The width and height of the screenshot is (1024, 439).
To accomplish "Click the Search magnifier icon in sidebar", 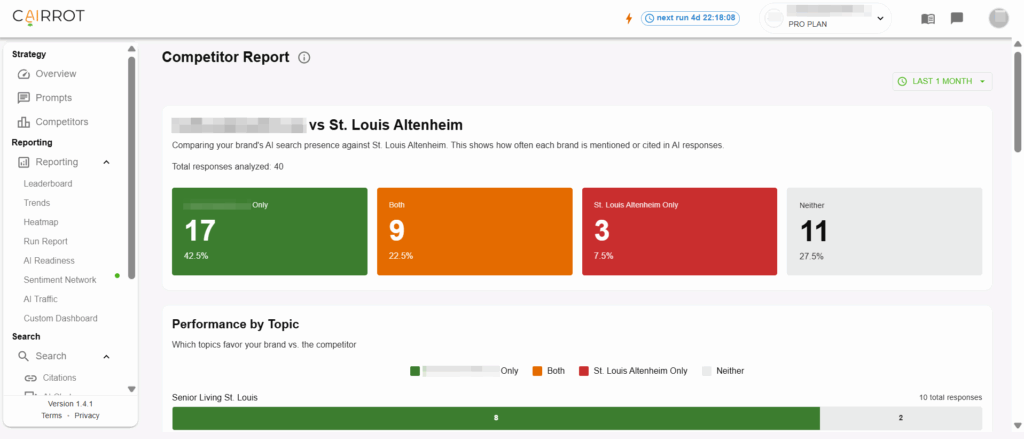I will (24, 356).
